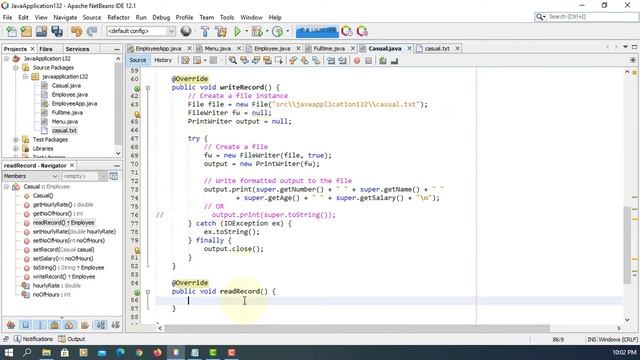Open Windows taskbar search icon

tap(27, 352)
